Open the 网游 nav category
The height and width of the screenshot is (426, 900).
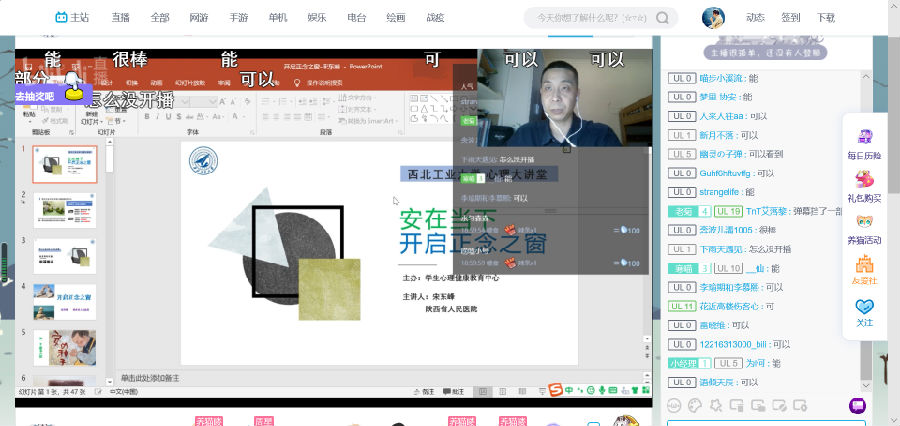(199, 18)
